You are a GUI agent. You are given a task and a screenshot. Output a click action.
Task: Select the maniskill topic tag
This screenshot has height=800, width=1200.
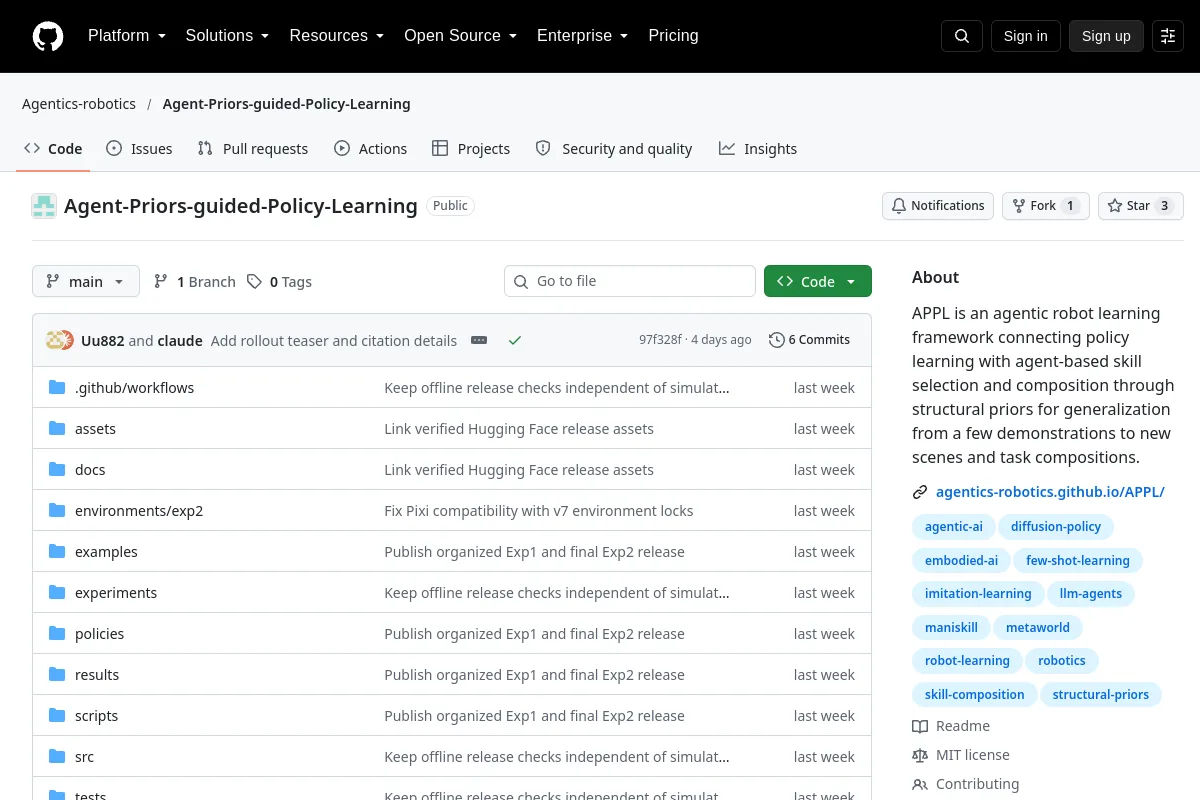(x=951, y=628)
